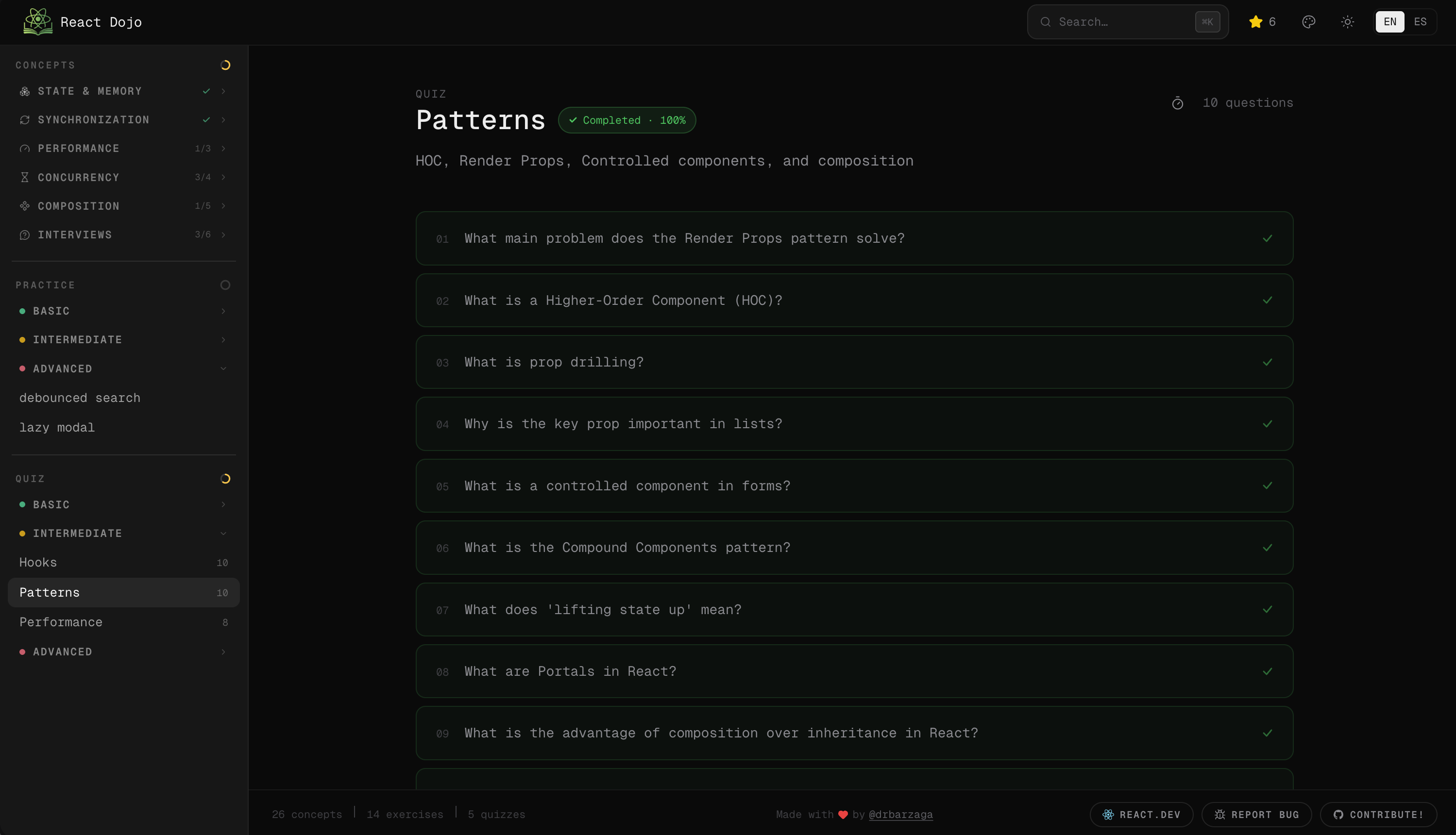Open question 01 about Render Props
The width and height of the screenshot is (1456, 835).
pos(854,238)
